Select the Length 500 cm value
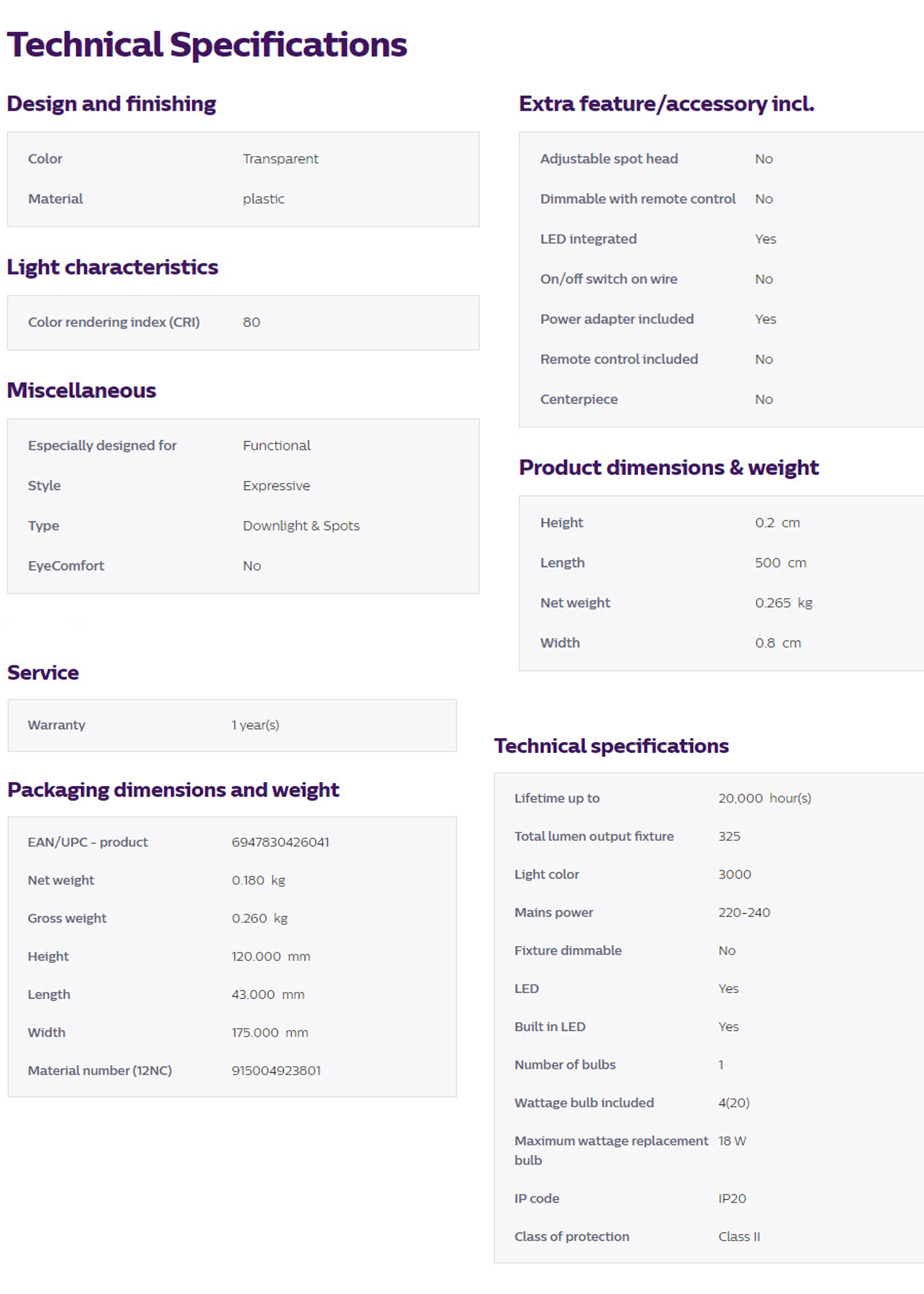Screen dimensions: 924x1294 [x=780, y=563]
